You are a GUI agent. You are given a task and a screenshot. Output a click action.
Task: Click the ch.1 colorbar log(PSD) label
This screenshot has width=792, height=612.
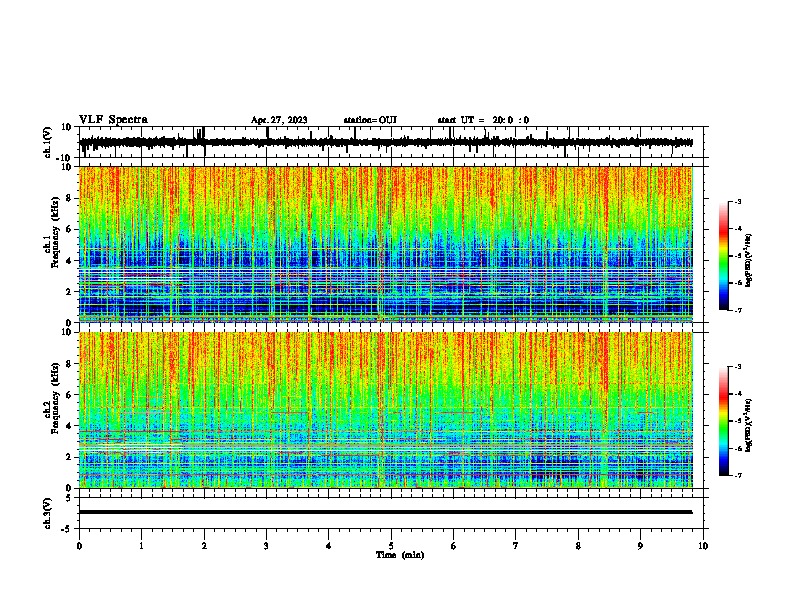point(749,260)
